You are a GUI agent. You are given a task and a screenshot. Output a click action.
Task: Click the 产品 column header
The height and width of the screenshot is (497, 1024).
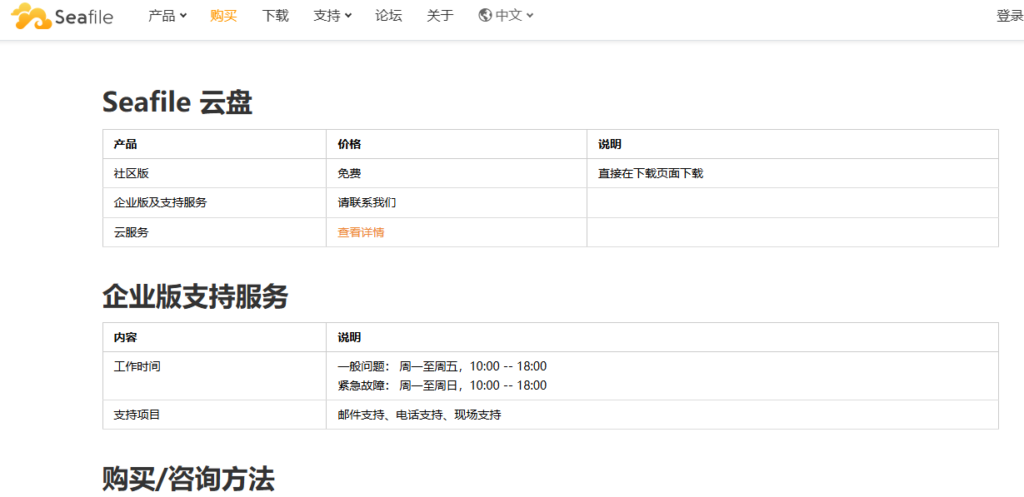click(214, 144)
